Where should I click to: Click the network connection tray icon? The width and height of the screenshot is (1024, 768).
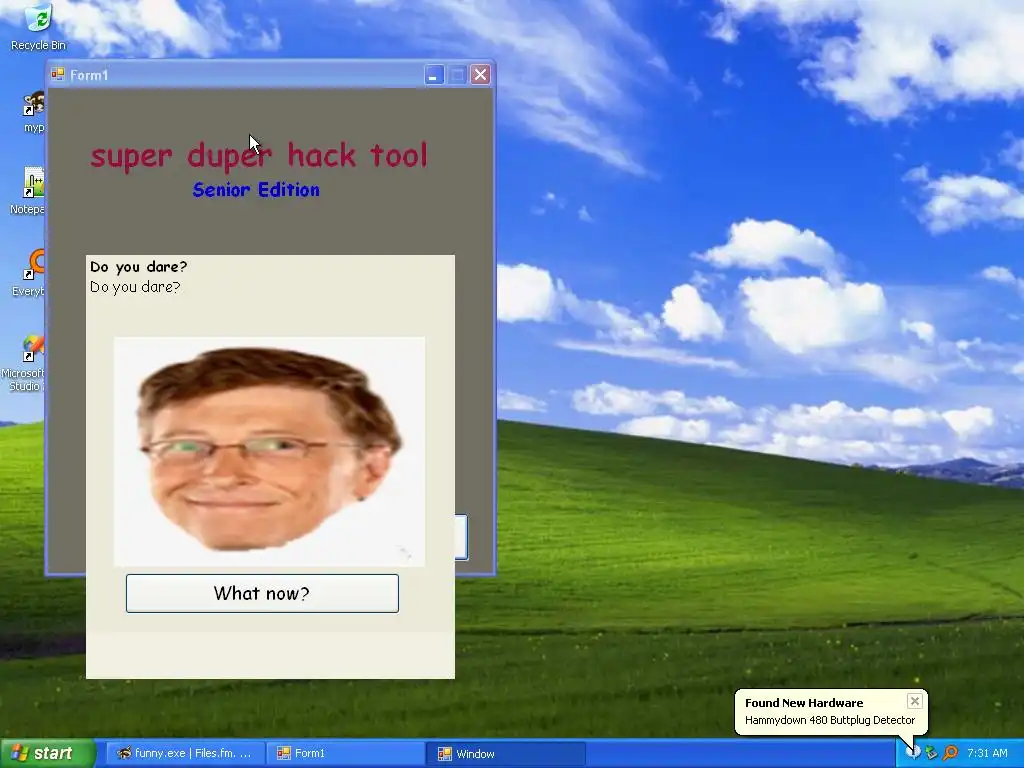tap(931, 753)
